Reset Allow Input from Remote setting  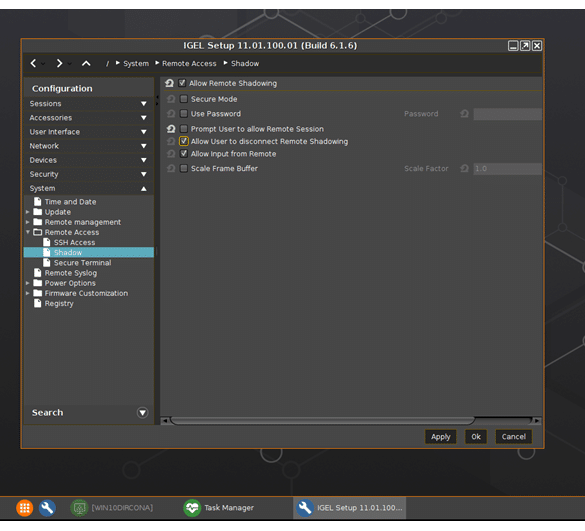coord(171,154)
